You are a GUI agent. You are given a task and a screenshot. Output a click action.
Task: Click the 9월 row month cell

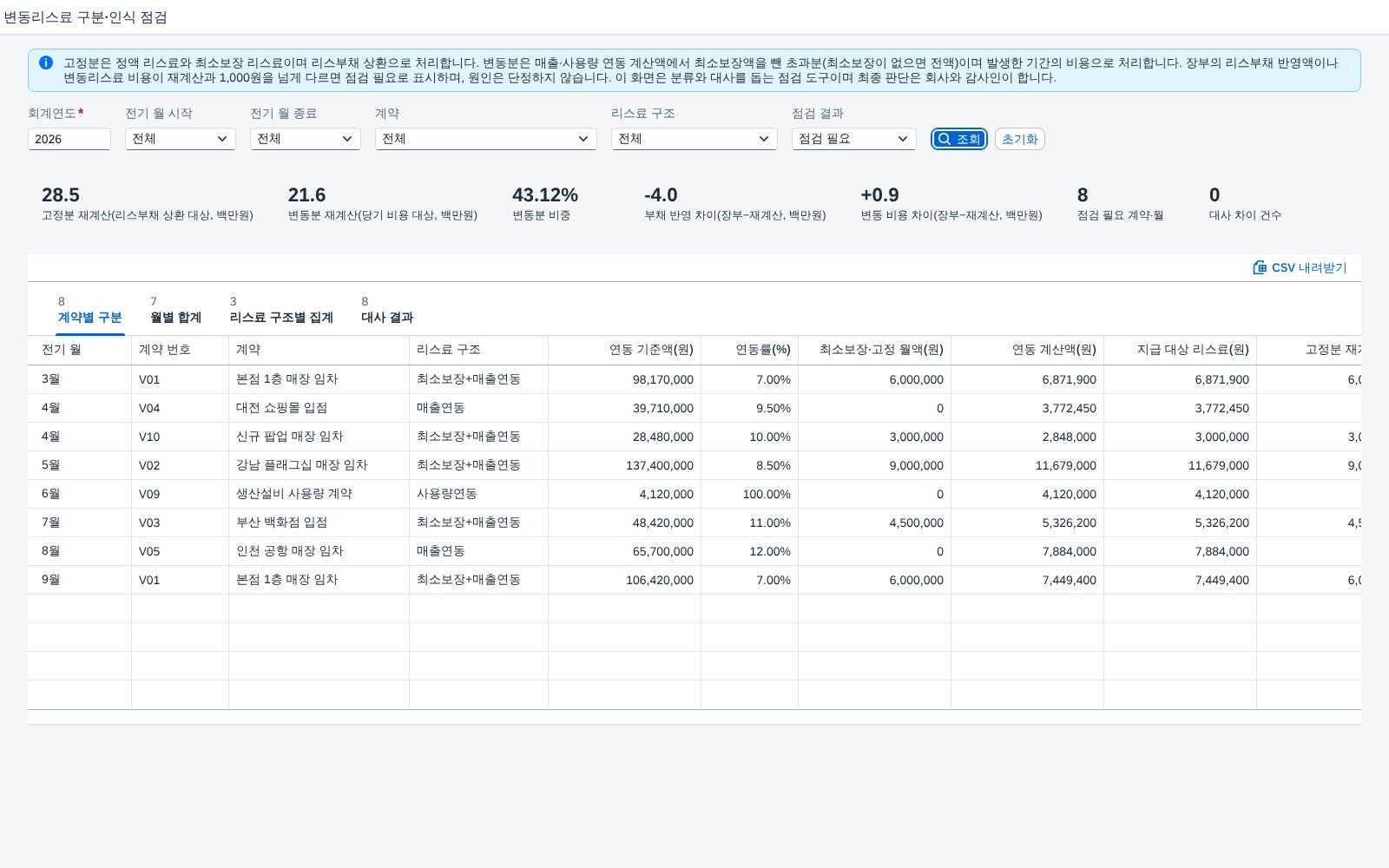80,580
